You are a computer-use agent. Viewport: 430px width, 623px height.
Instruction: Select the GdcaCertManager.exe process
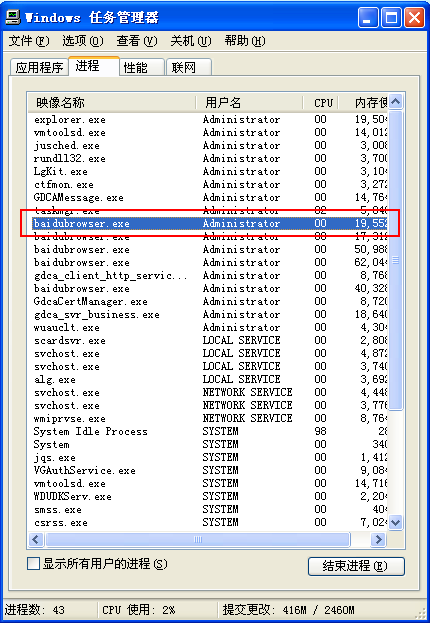[208, 302]
